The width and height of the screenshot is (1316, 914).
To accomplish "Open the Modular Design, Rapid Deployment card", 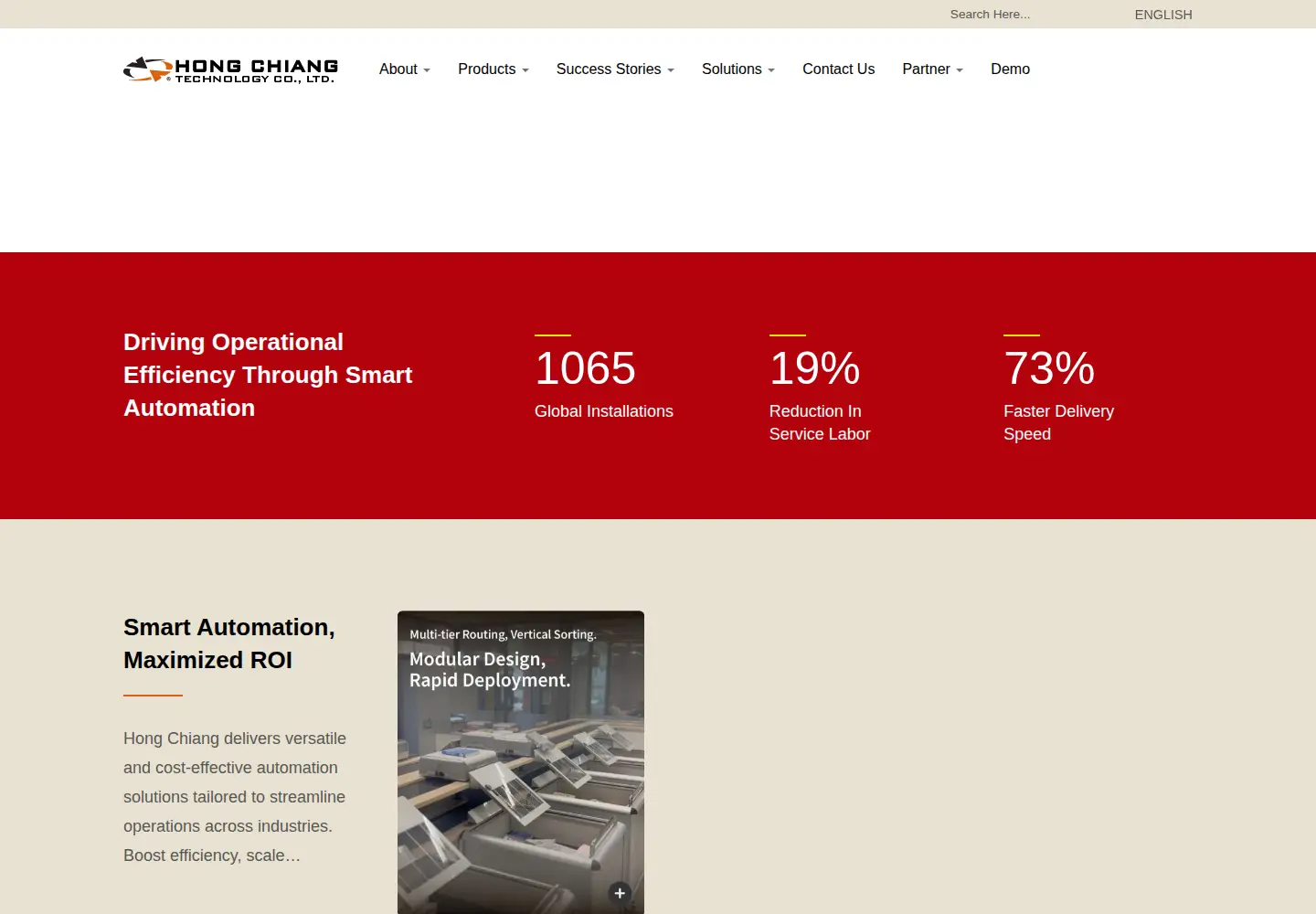I will point(521,762).
